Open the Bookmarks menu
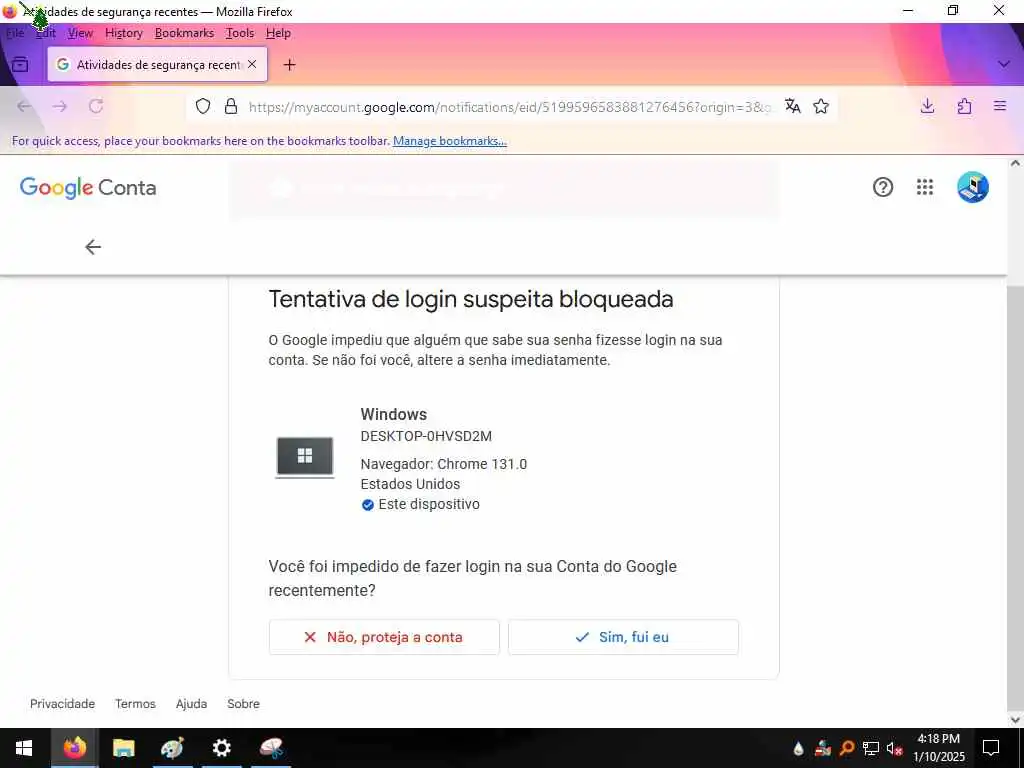Screen dimensions: 1024x768 click(x=184, y=33)
